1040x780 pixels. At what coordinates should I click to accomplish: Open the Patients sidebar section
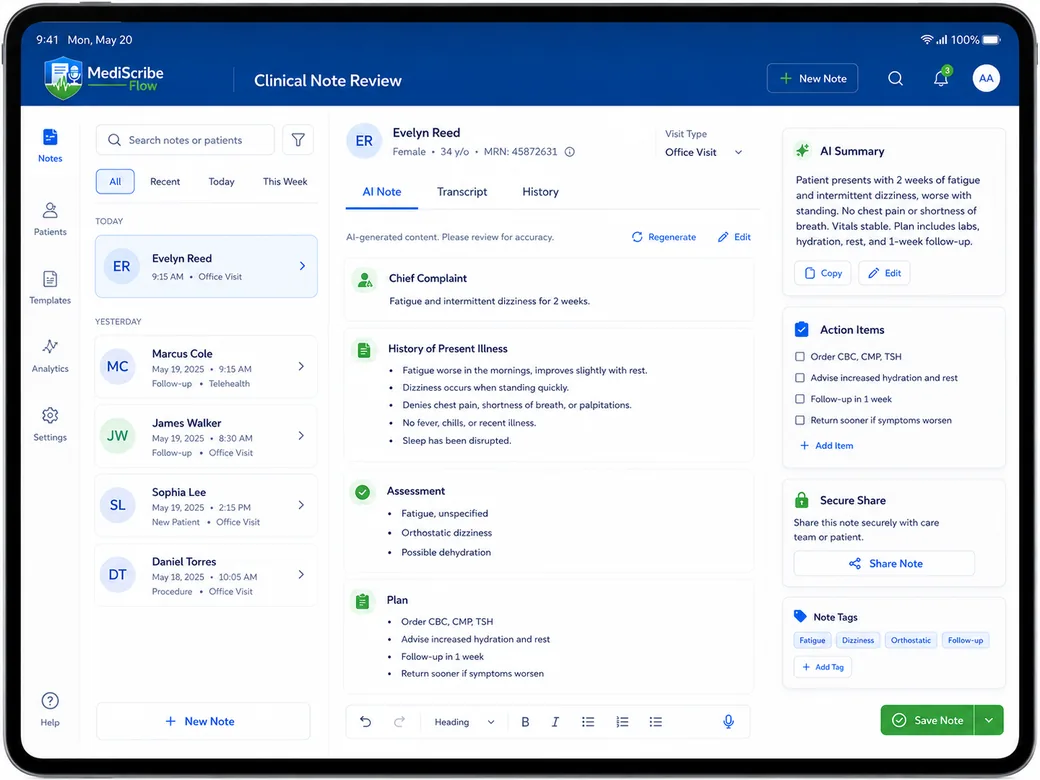(50, 219)
